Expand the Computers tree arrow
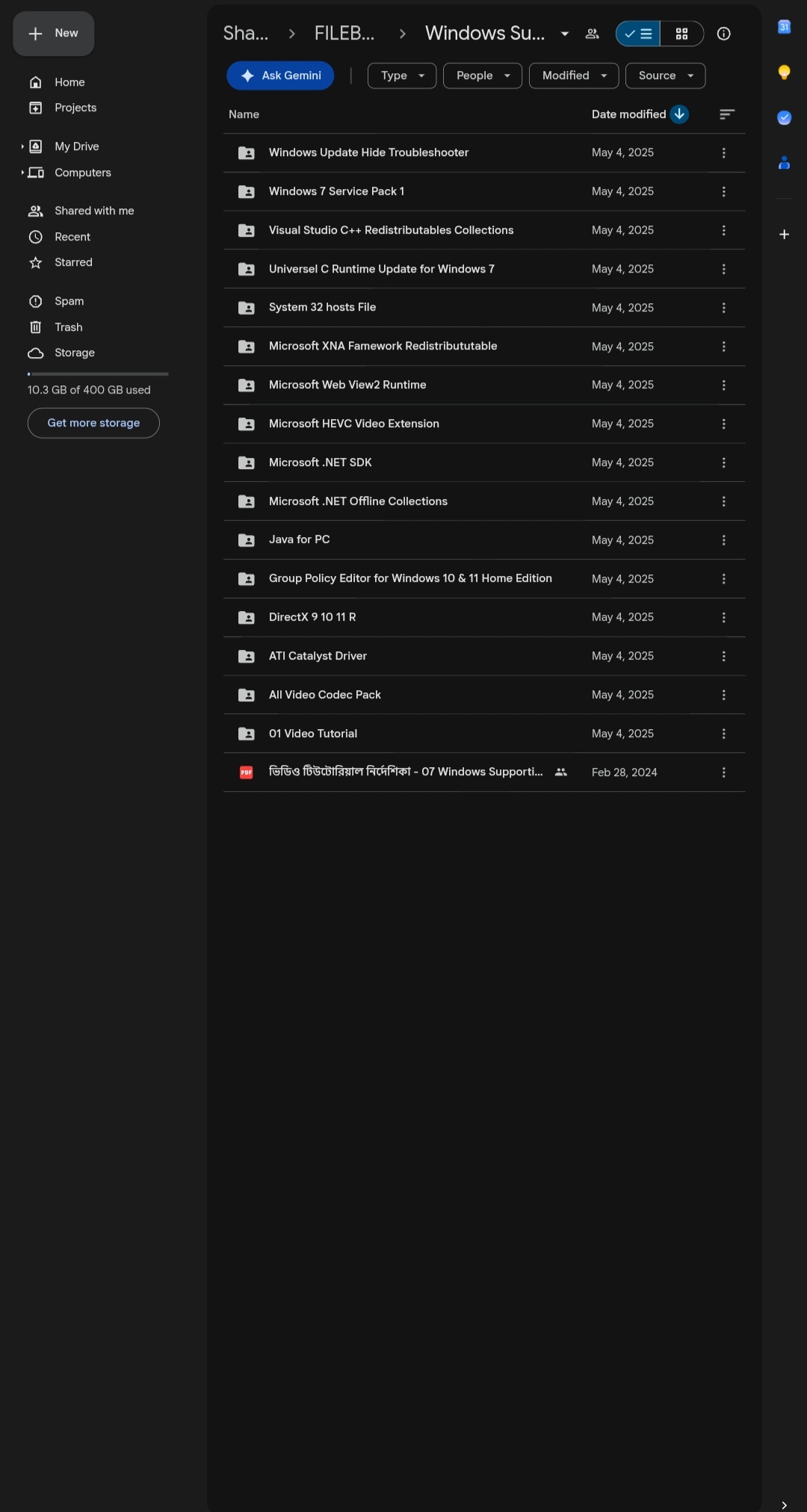The image size is (807, 1512). click(22, 173)
